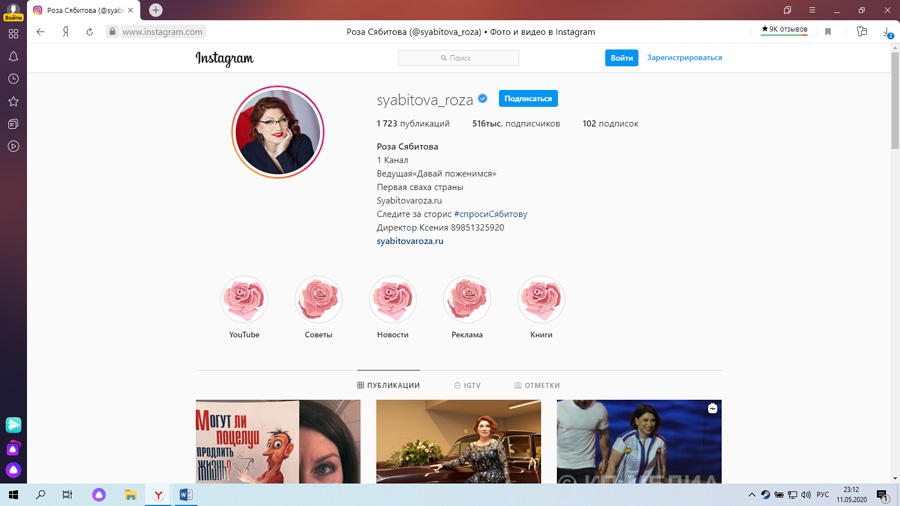
Task: Click the page reload button
Action: tap(89, 32)
